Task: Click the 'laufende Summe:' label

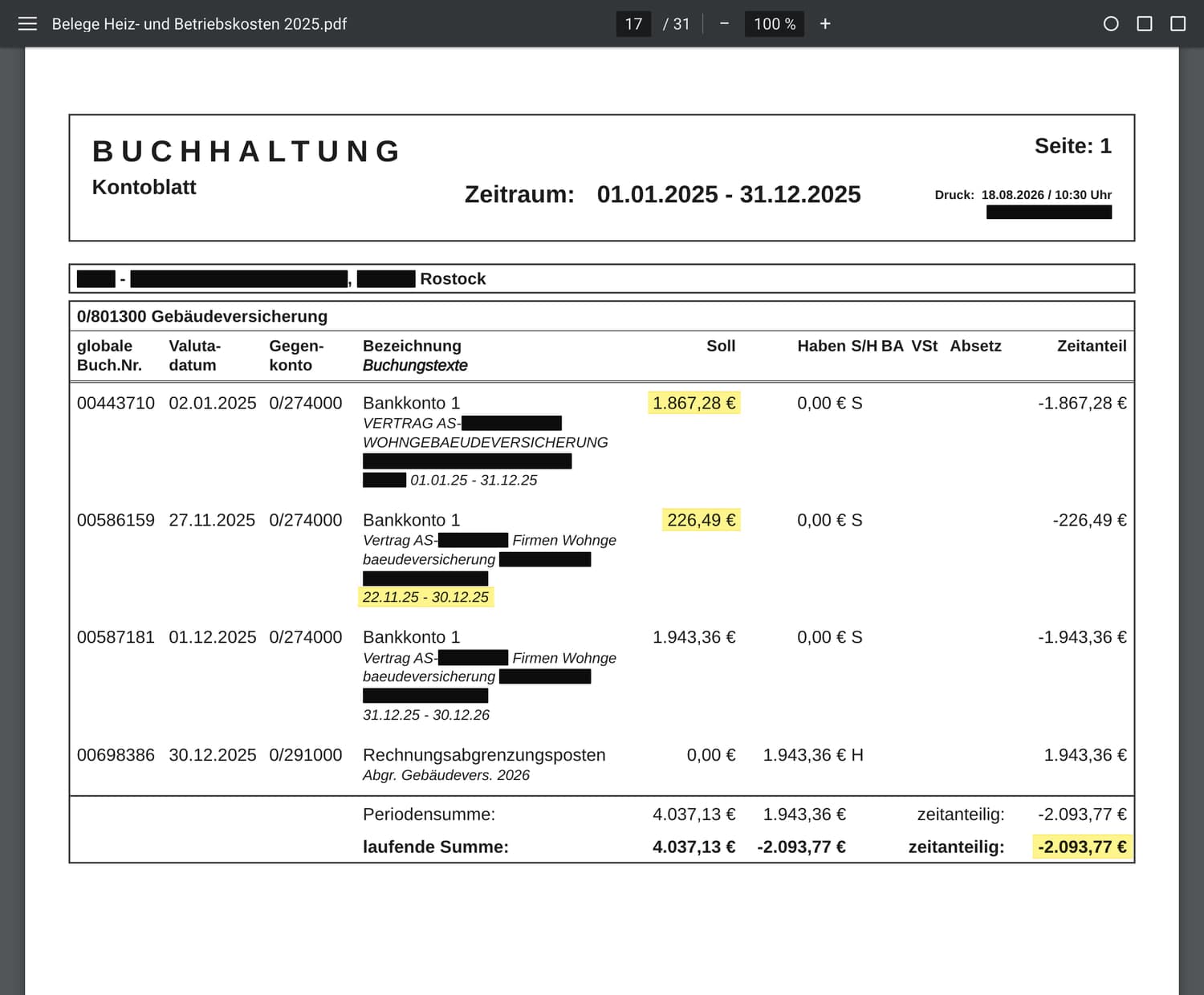Action: [x=436, y=847]
